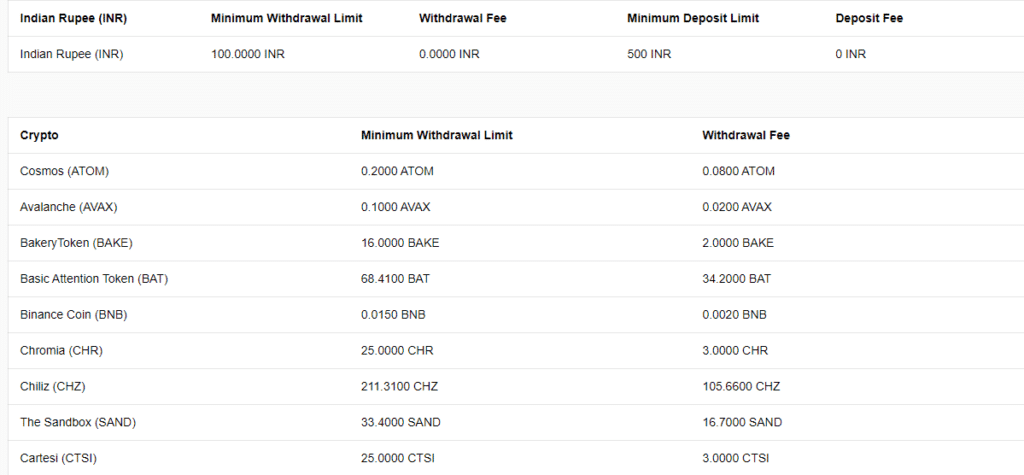Click the crypto table's 'Minimum Withdrawal Limit' header
This screenshot has height=475, width=1024.
tap(437, 135)
